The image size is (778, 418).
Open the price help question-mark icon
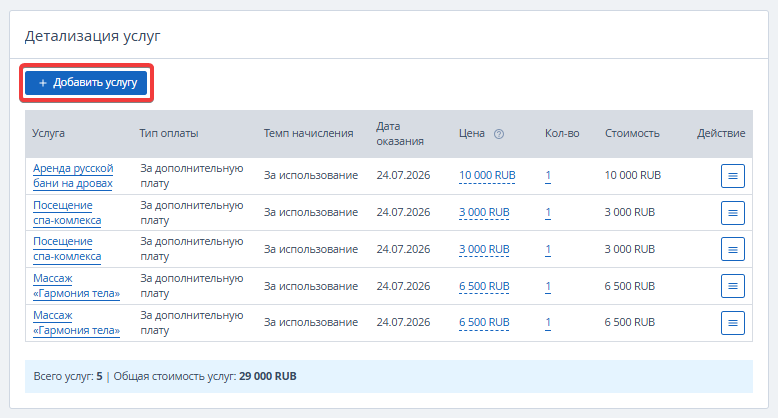(x=499, y=134)
